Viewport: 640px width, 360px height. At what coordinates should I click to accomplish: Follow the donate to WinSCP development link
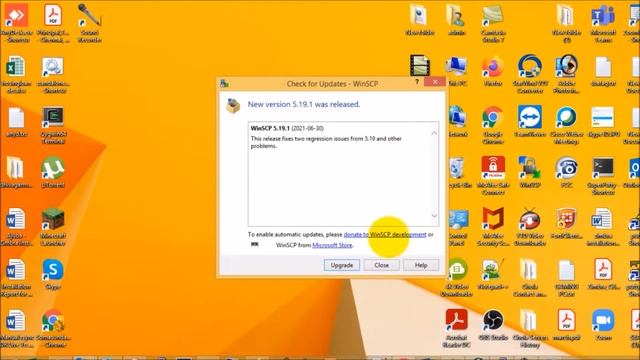[385, 234]
